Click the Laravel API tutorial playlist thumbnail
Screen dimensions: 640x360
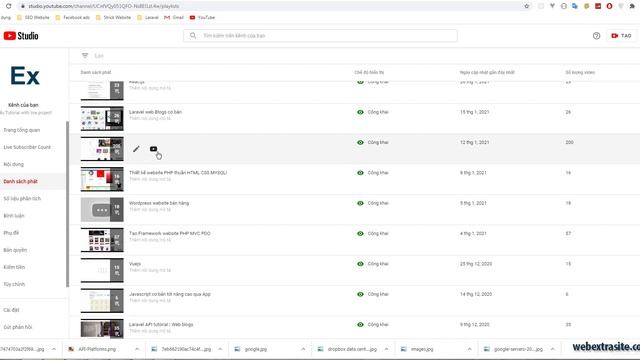coord(102,329)
